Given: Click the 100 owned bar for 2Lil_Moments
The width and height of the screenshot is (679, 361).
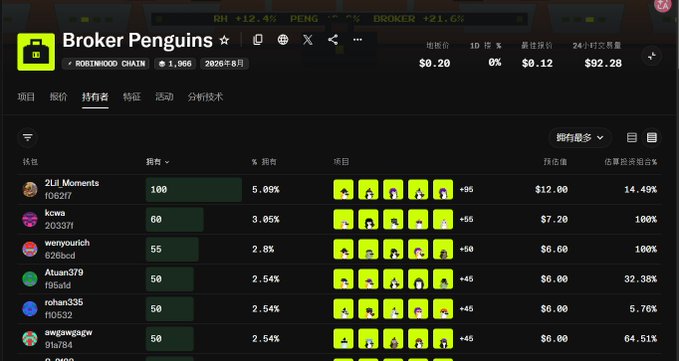Looking at the screenshot, I should point(194,190).
